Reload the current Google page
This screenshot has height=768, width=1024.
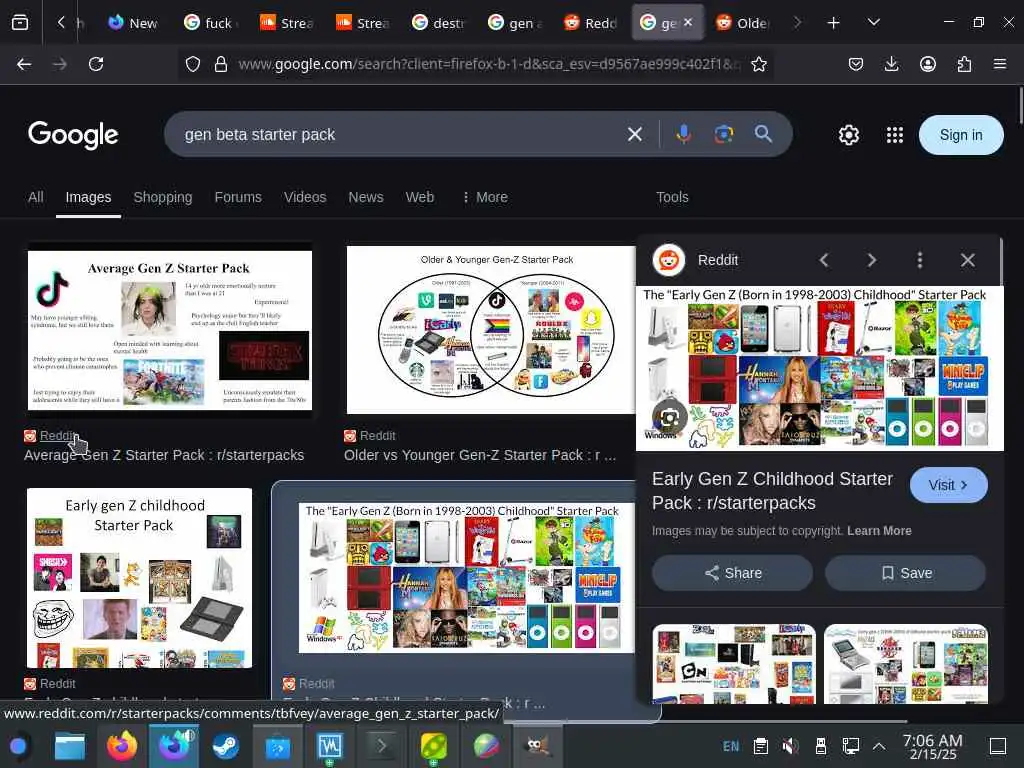click(96, 64)
